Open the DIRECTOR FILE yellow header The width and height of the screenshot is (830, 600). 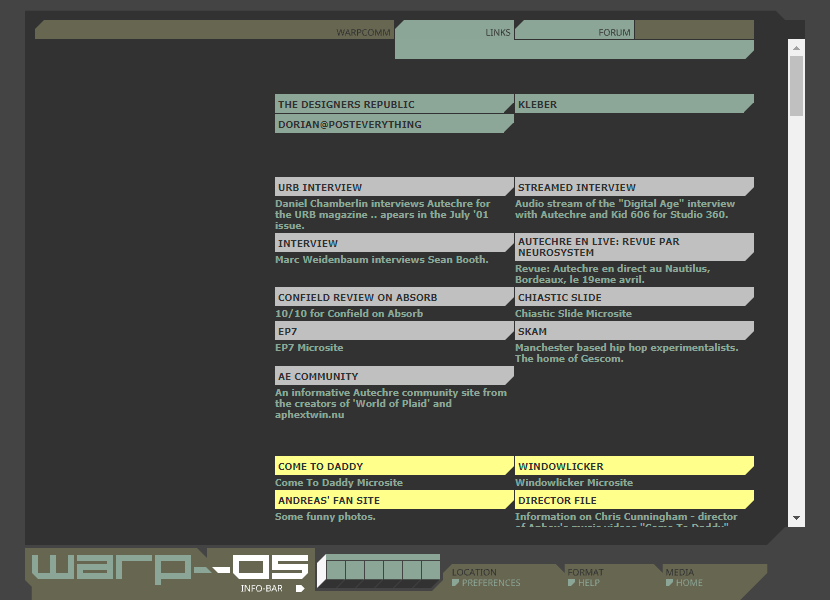tap(634, 500)
